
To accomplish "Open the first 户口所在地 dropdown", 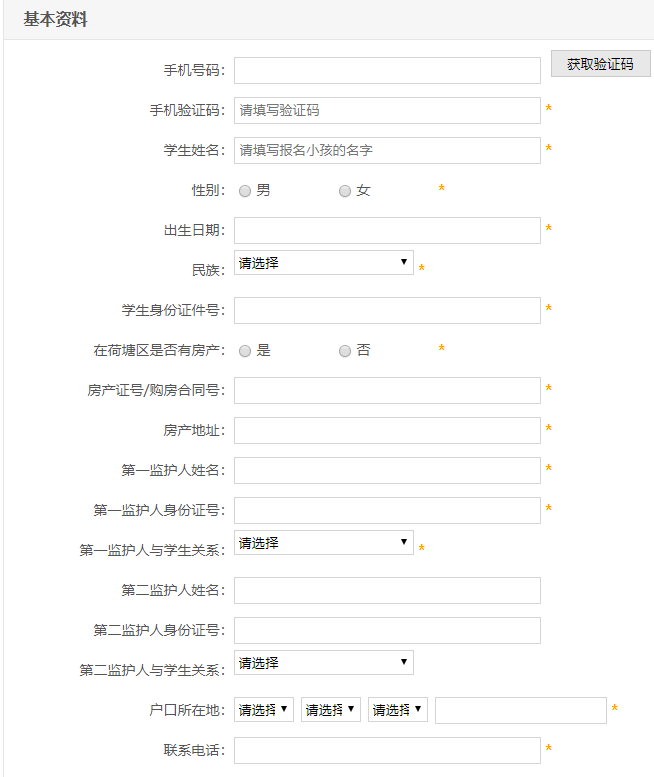I will tap(264, 710).
